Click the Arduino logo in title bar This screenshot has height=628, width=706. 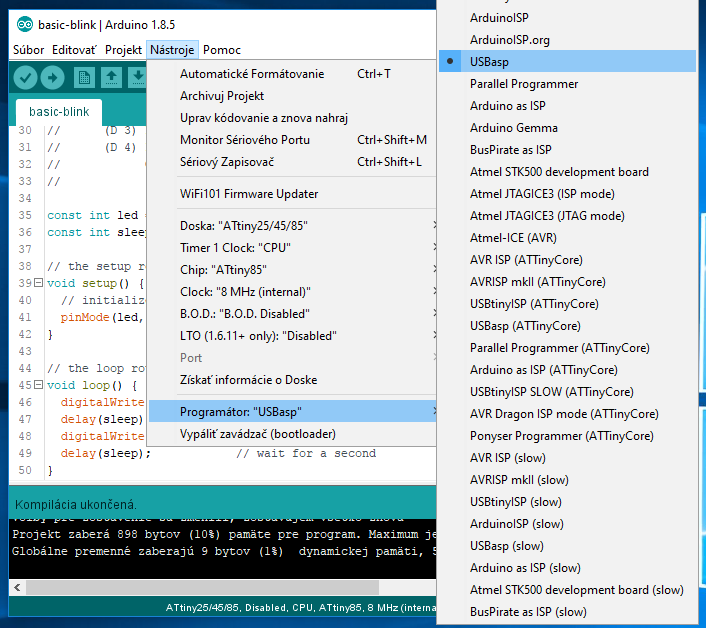pyautogui.click(x=25, y=24)
